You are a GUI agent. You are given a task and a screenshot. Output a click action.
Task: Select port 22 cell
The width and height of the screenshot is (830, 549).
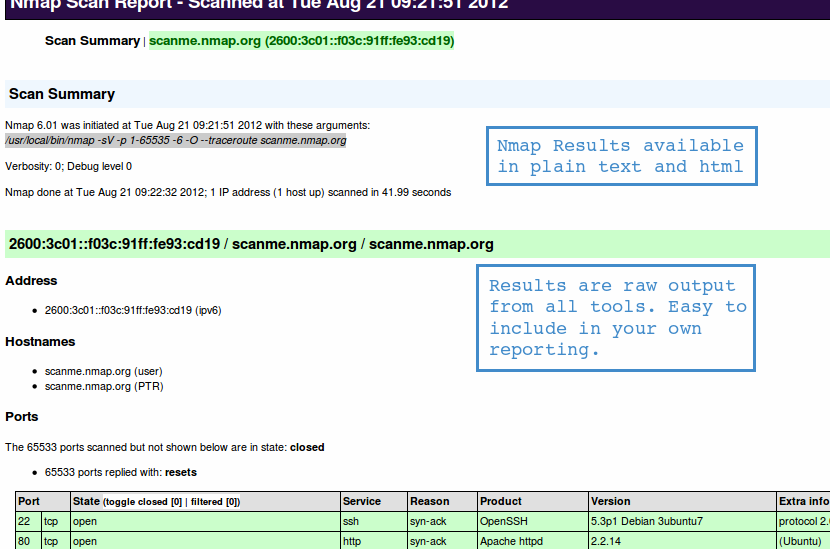pyautogui.click(x=28, y=521)
